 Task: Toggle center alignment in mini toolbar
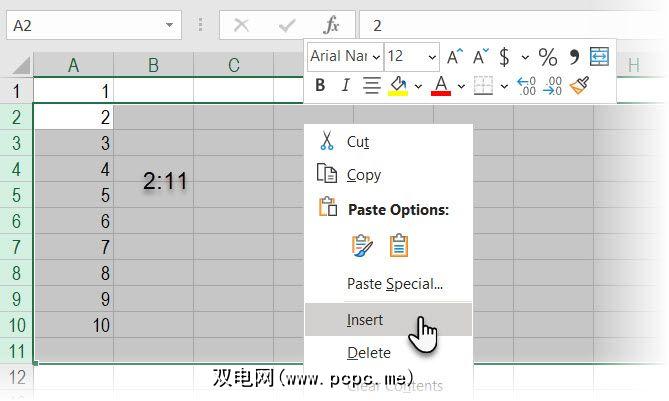(x=372, y=86)
